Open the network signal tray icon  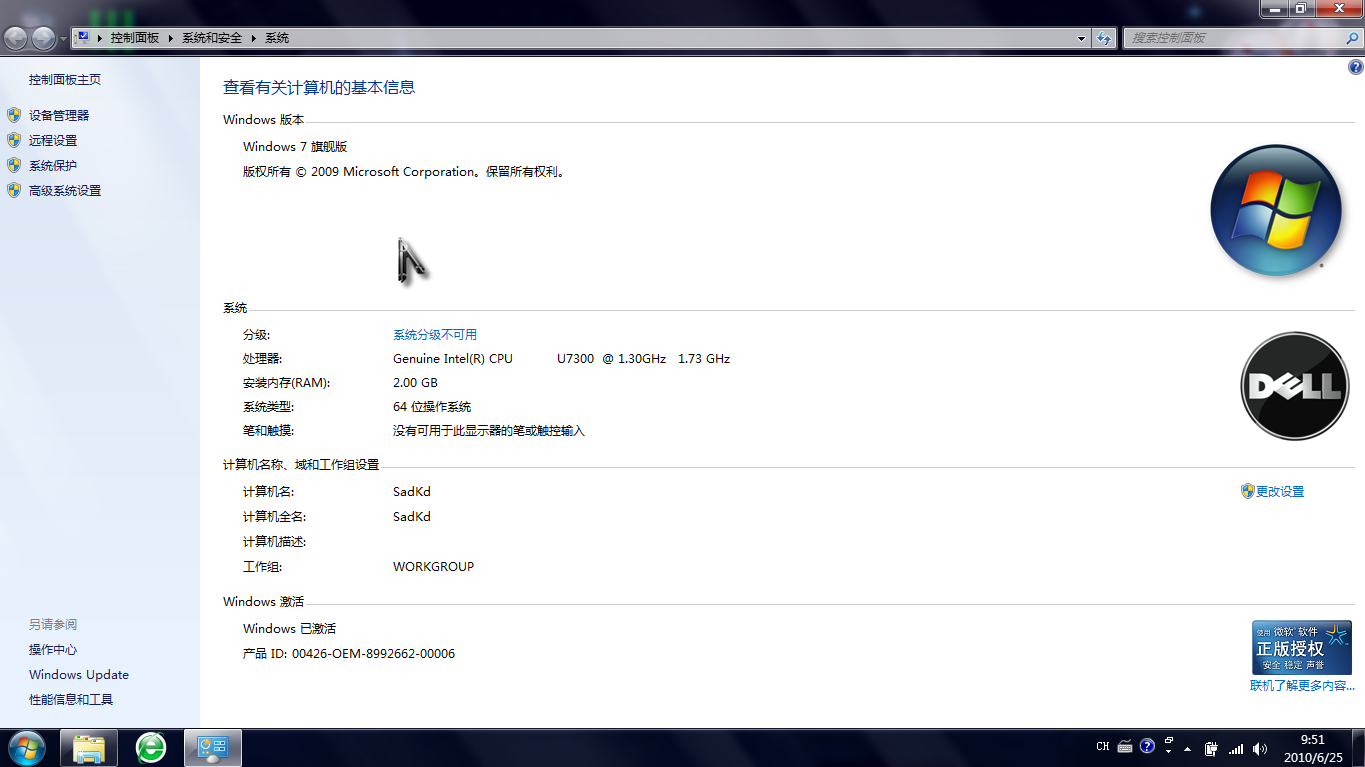click(x=1236, y=748)
